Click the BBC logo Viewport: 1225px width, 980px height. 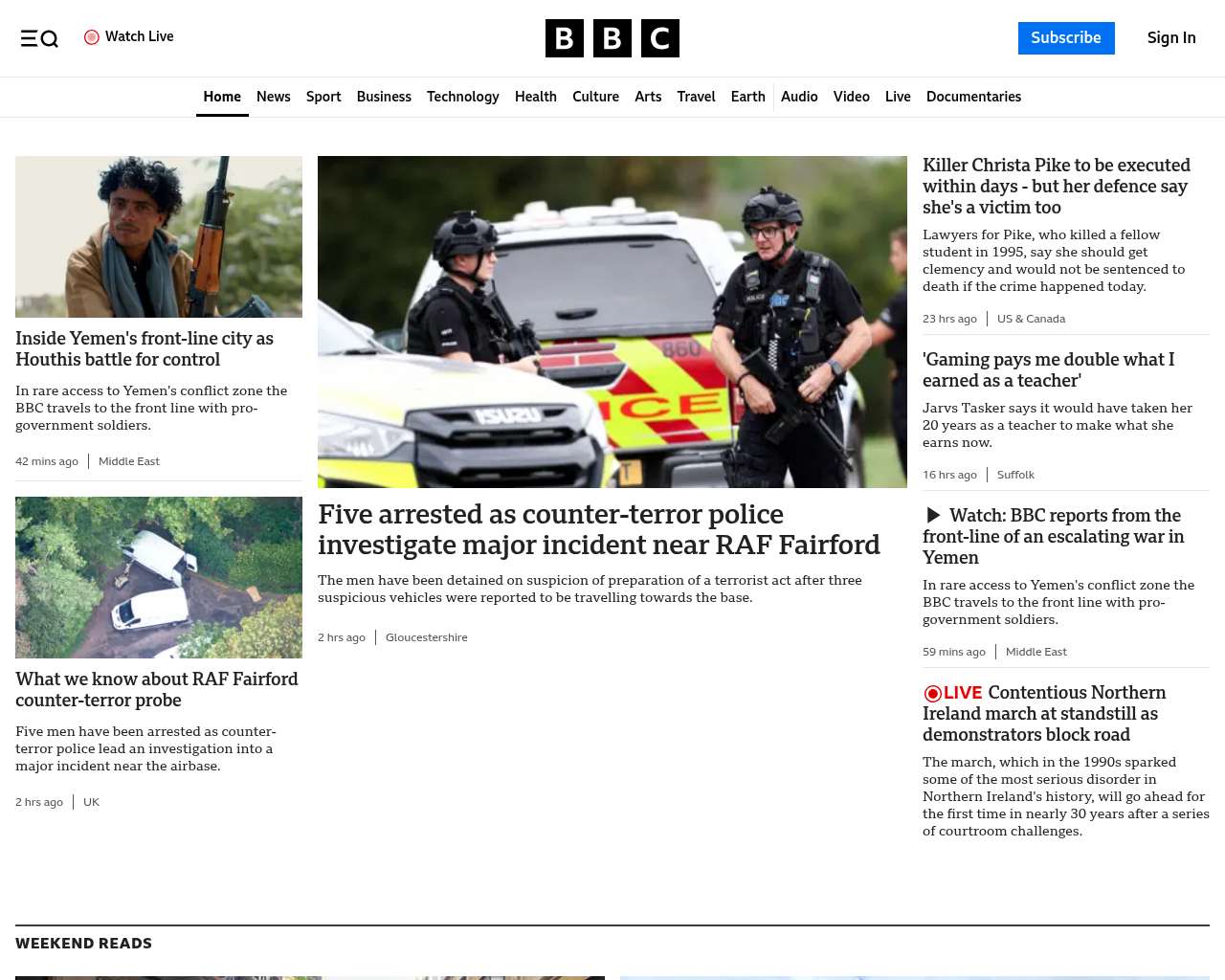coord(612,38)
